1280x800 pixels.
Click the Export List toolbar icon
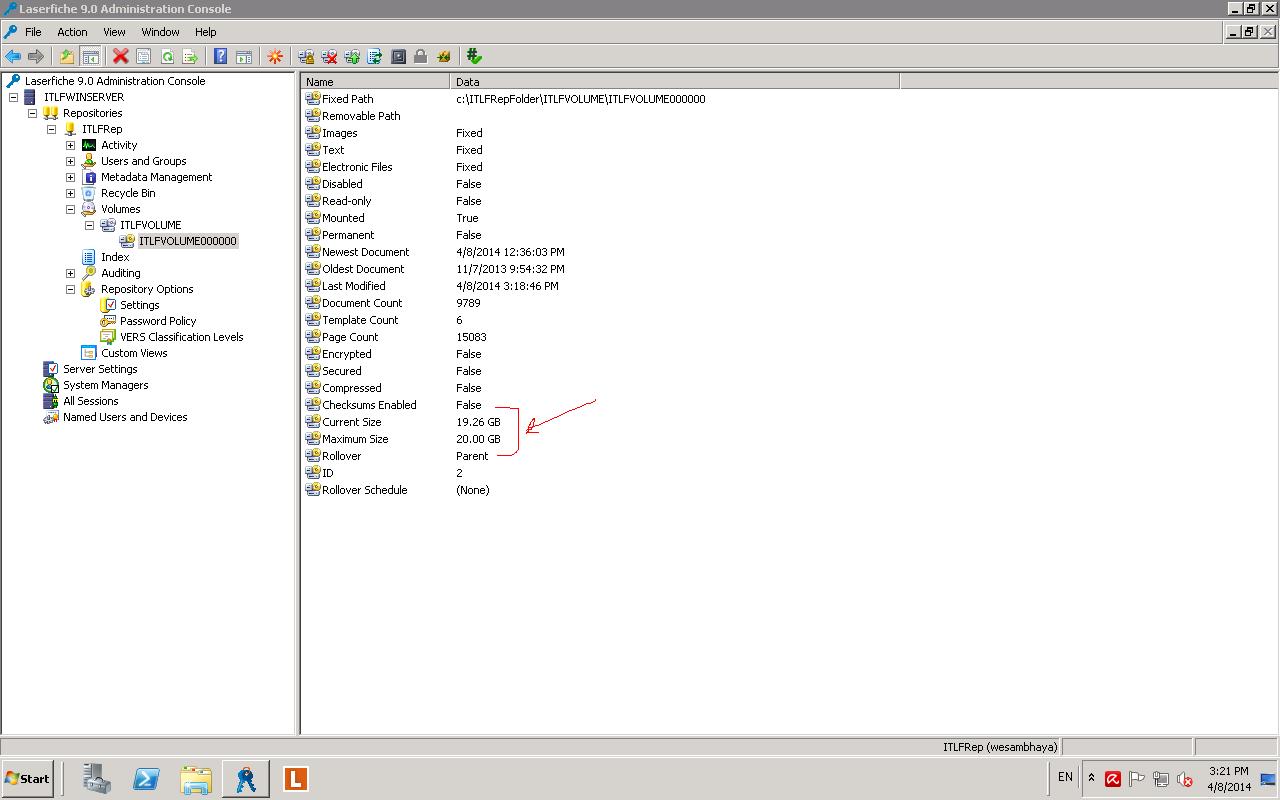(x=190, y=57)
